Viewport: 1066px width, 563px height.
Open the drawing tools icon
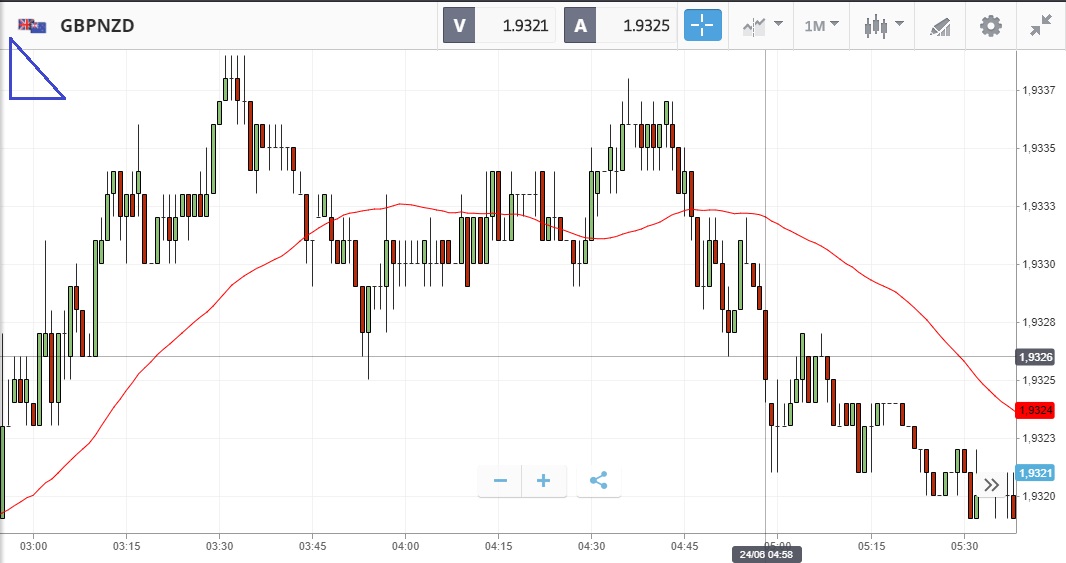coord(940,26)
